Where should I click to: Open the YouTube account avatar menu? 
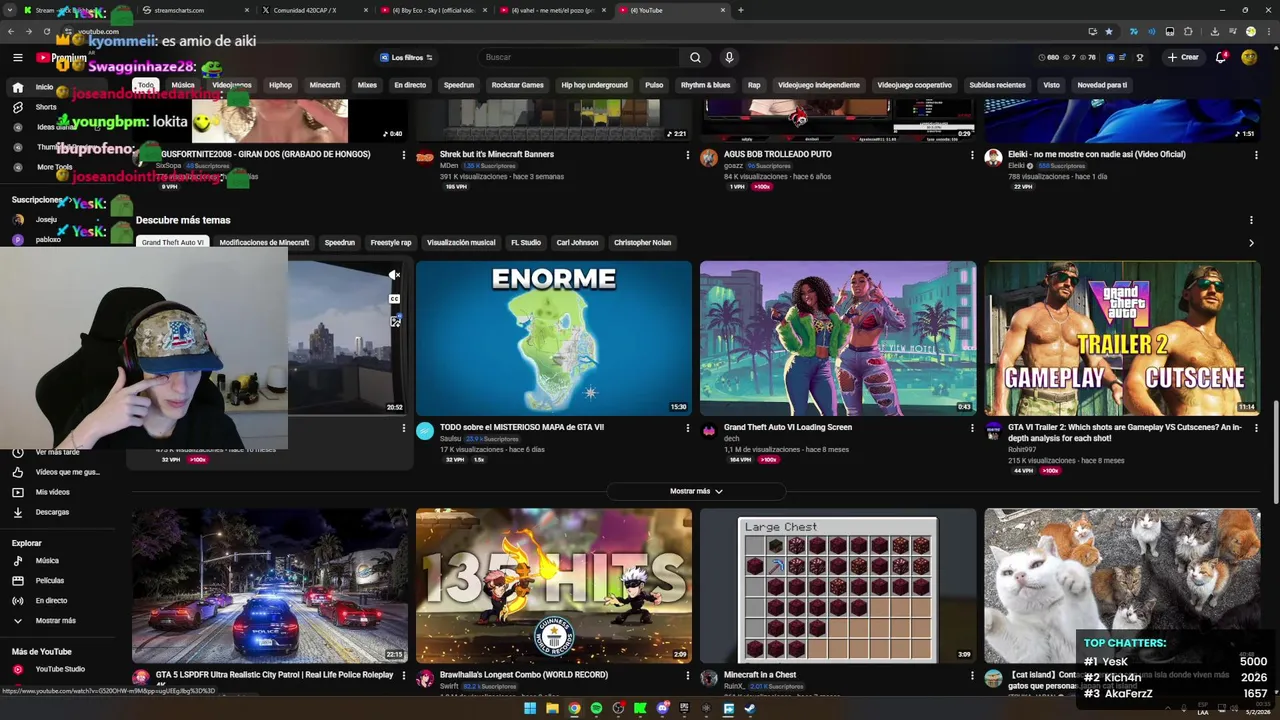[x=1249, y=58]
